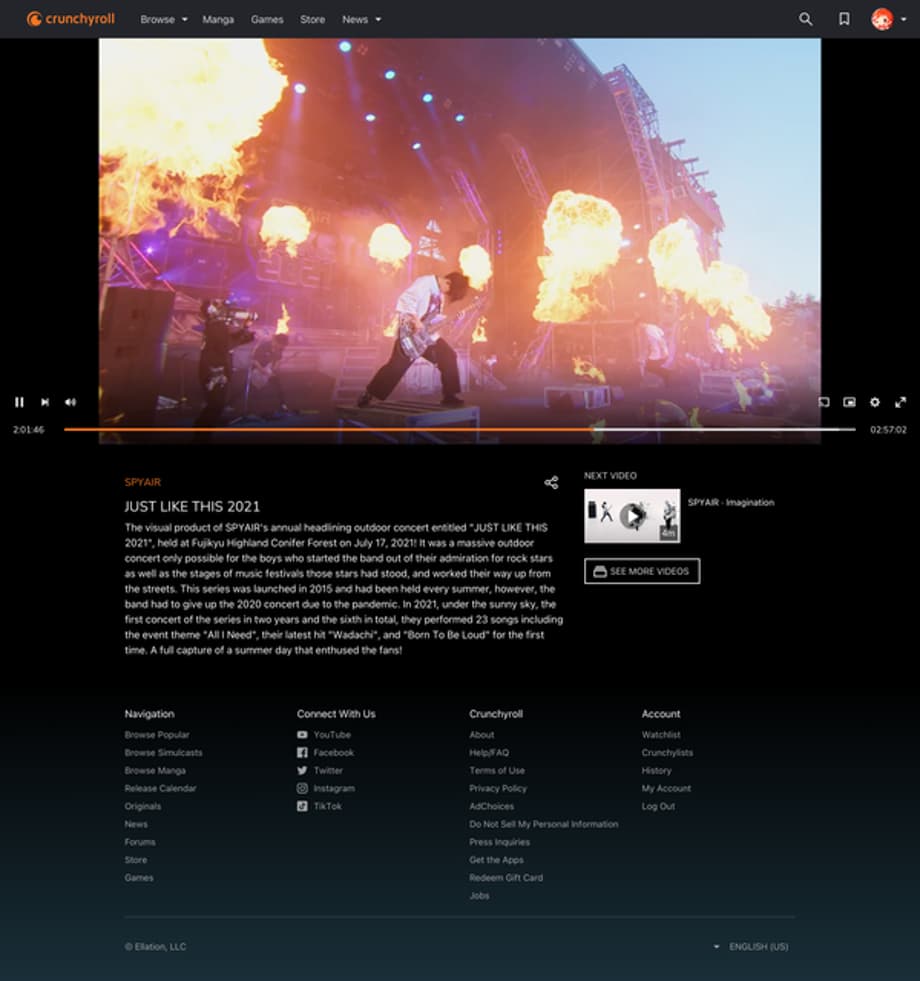Open the user avatar account menu
920x981 pixels.
(x=888, y=19)
